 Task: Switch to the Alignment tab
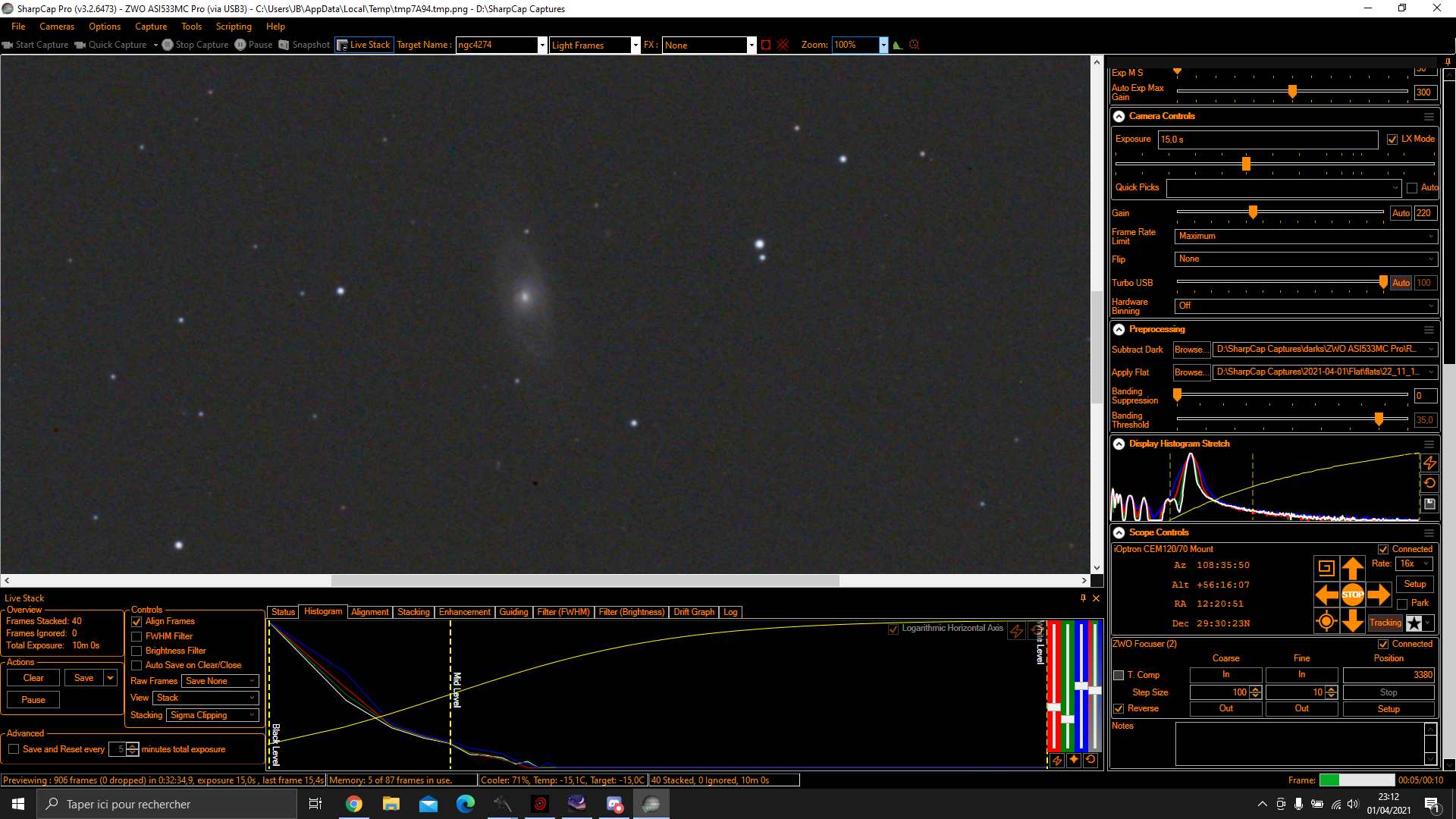tap(370, 612)
